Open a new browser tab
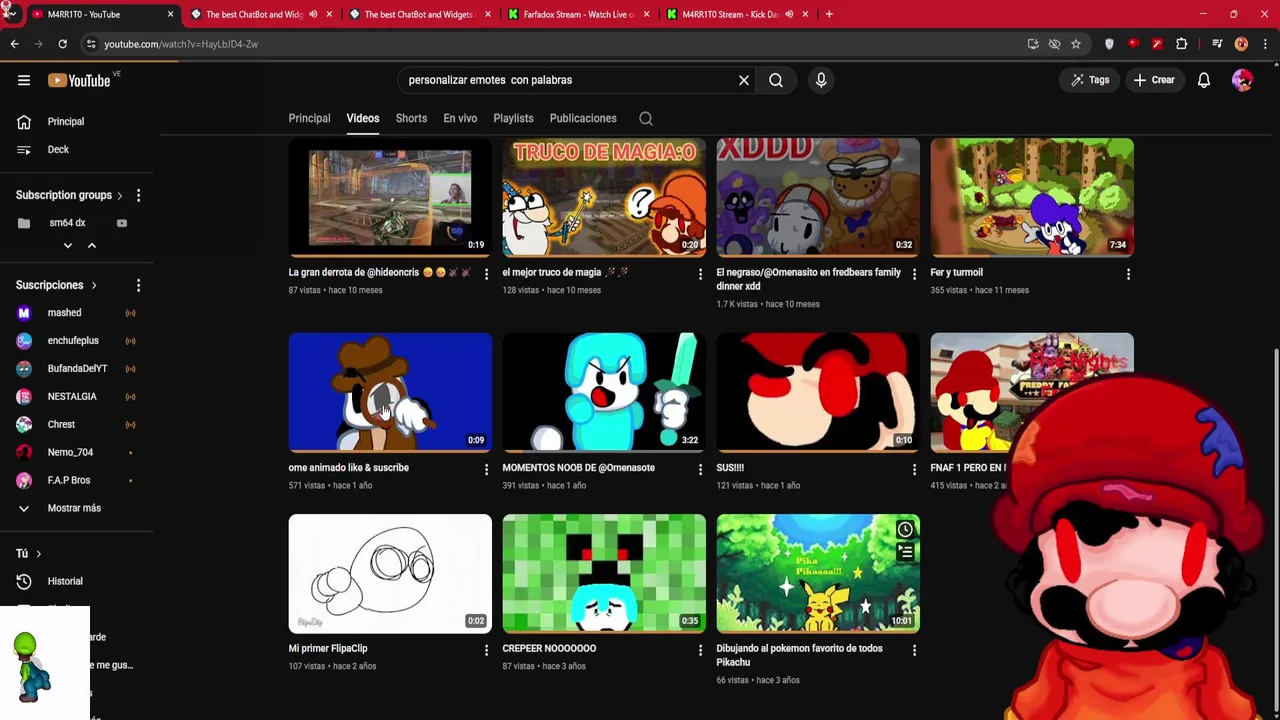 pyautogui.click(x=829, y=14)
